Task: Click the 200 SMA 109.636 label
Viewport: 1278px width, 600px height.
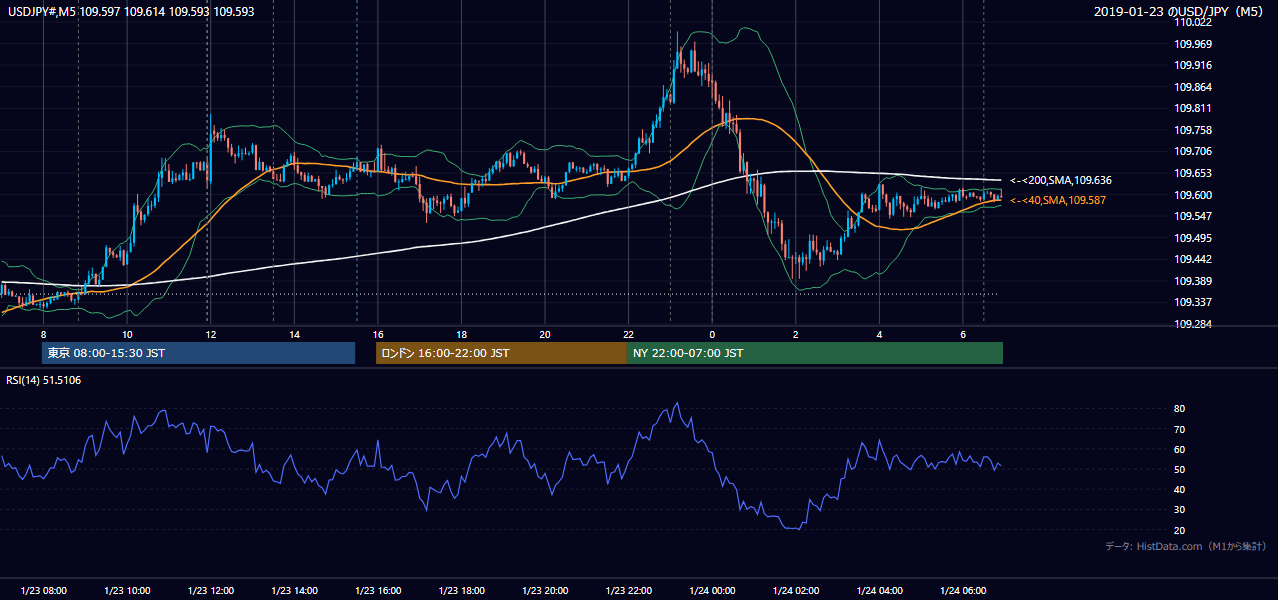Action: (1061, 181)
